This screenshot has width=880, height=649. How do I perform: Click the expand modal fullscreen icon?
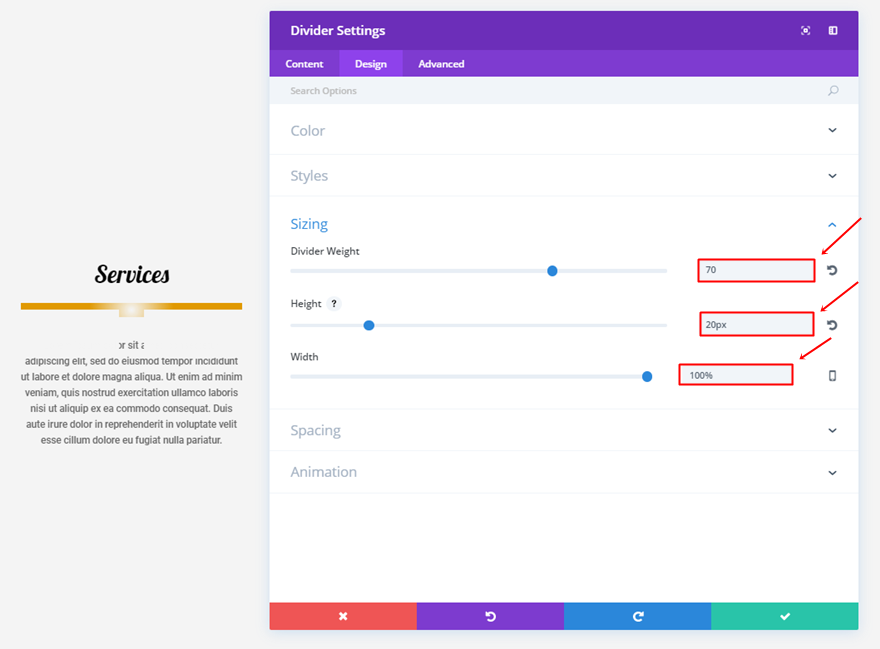click(x=806, y=31)
